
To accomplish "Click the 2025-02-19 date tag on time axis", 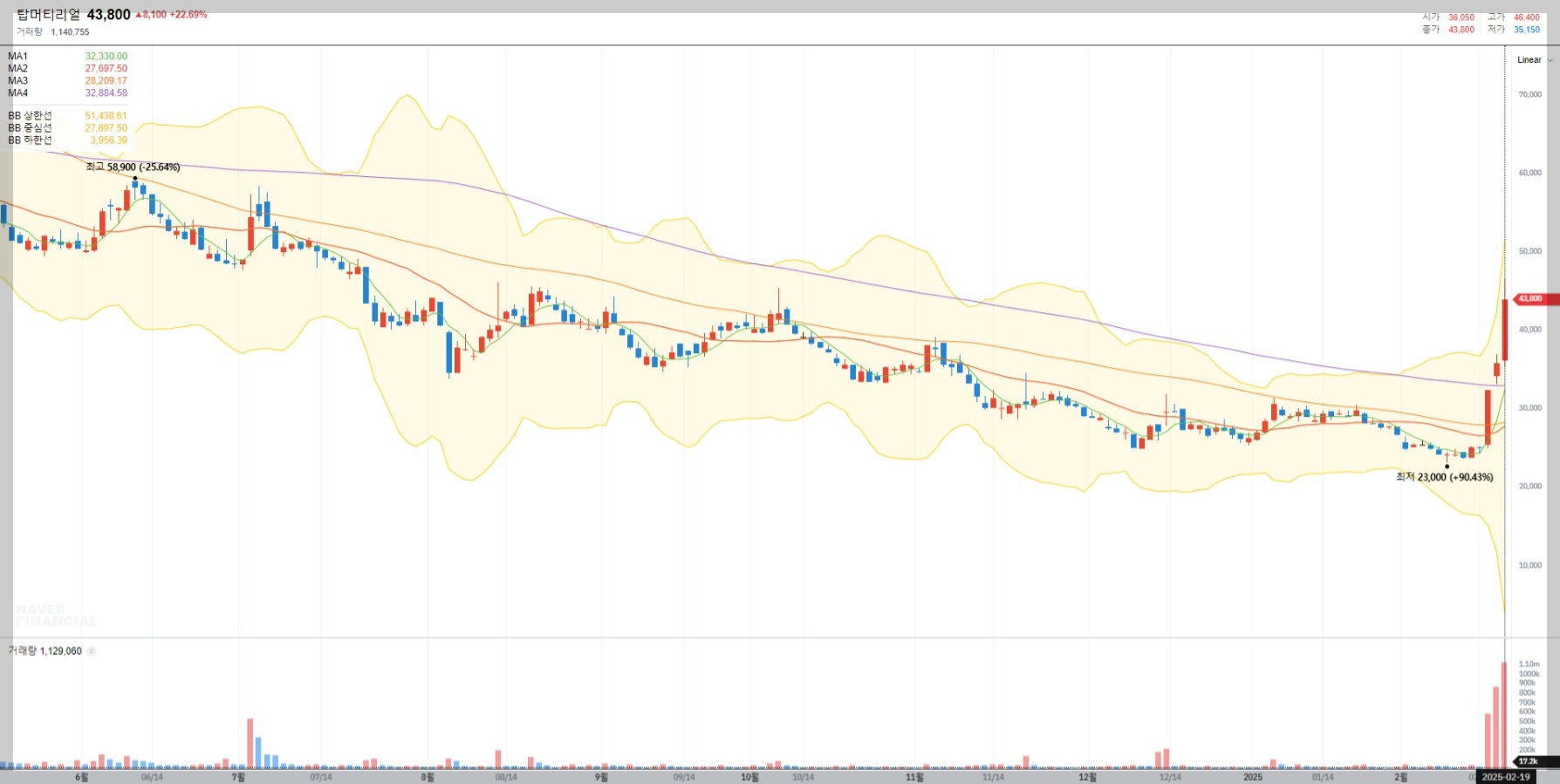I will 1505,777.
